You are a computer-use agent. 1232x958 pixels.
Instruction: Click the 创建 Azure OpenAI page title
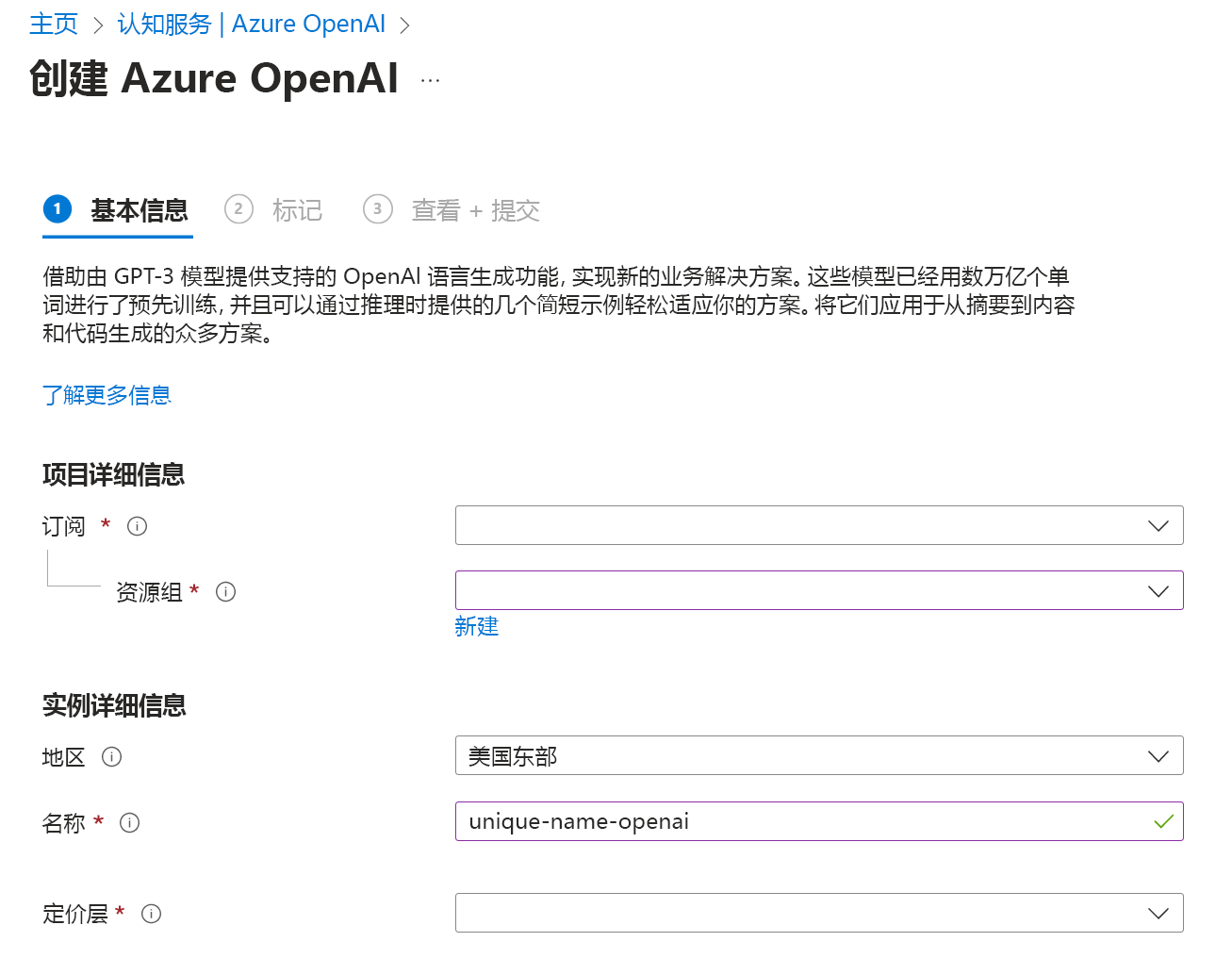point(214,78)
